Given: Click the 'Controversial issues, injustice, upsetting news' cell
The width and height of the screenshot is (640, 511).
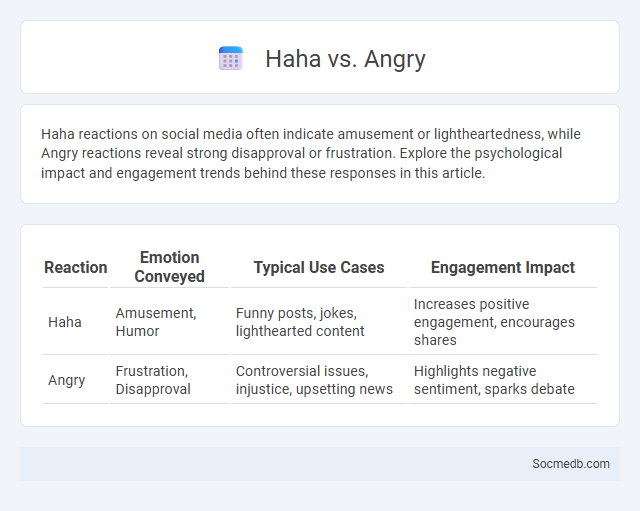Looking at the screenshot, I should click(x=319, y=380).
